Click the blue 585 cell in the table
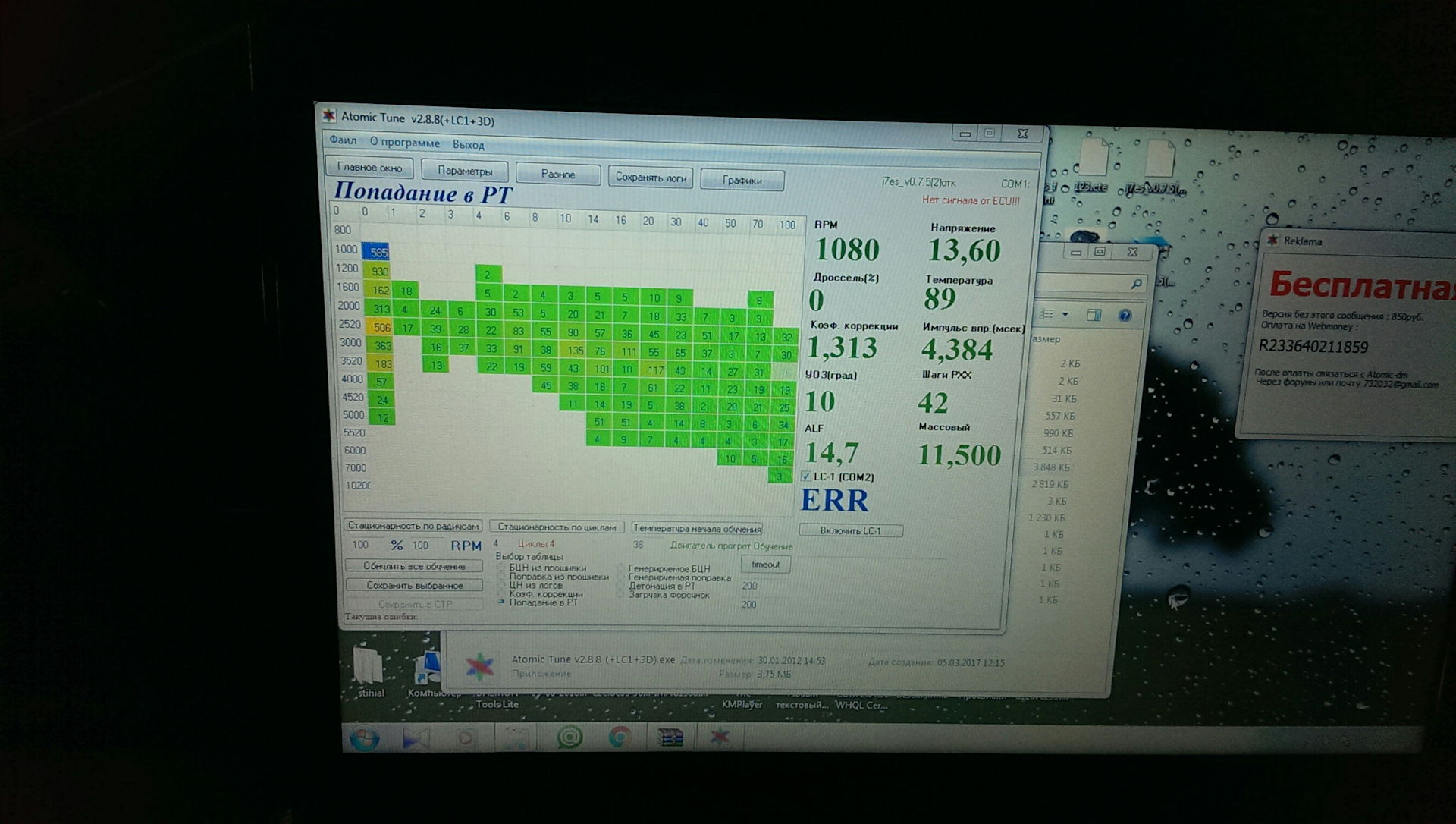 point(376,252)
